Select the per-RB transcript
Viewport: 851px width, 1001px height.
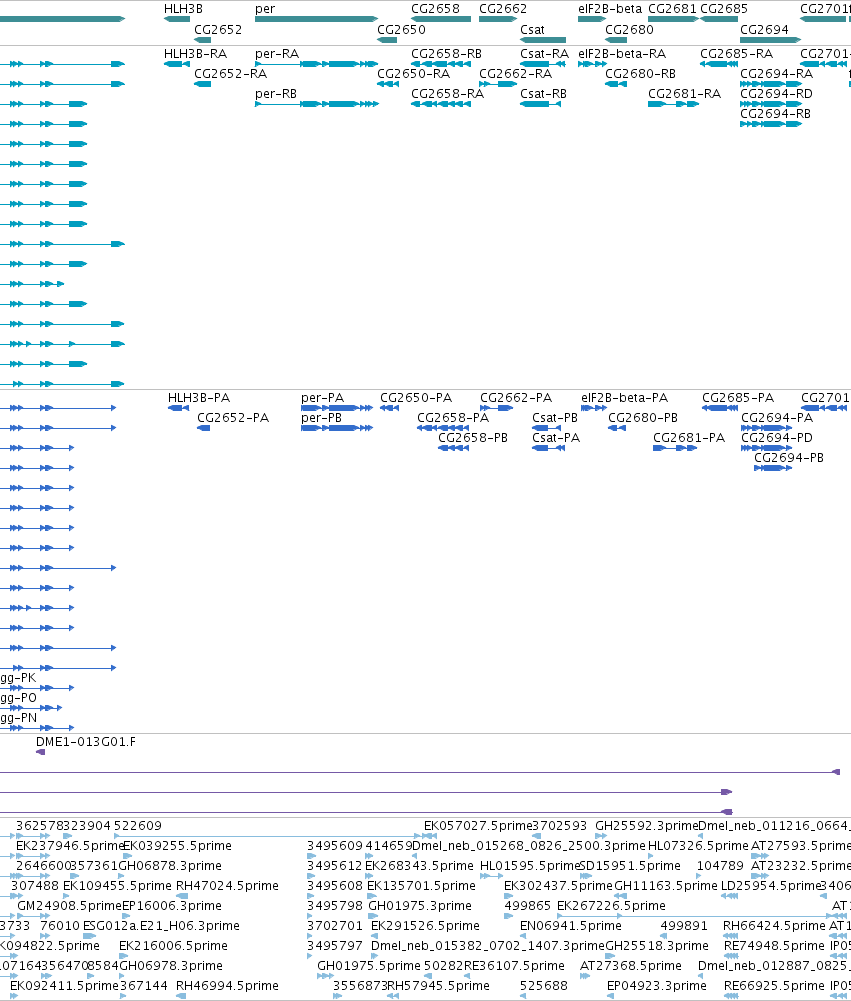316,104
